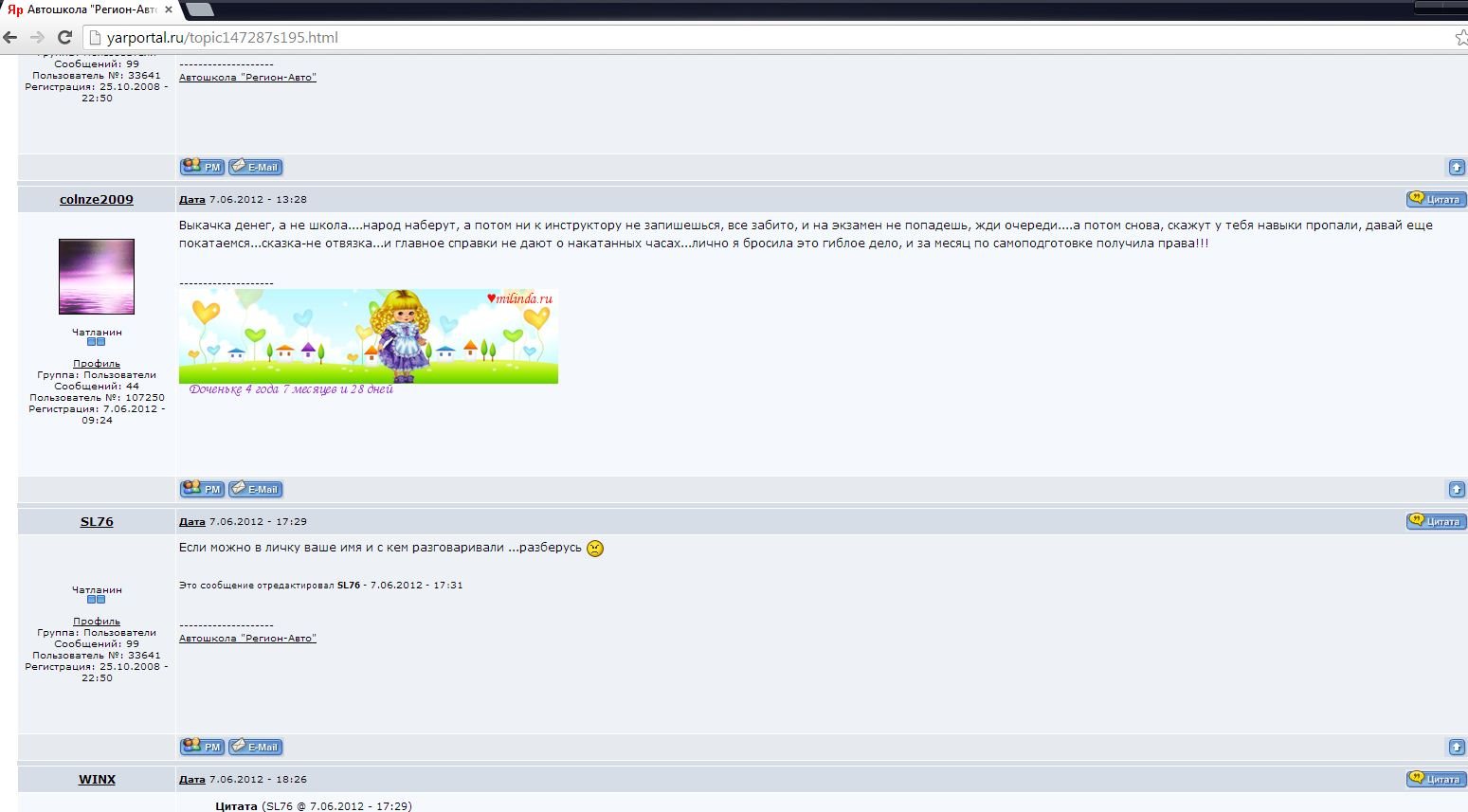This screenshot has width=1468, height=812.
Task: Send PM to colnze2009 below her post
Action: click(x=202, y=489)
